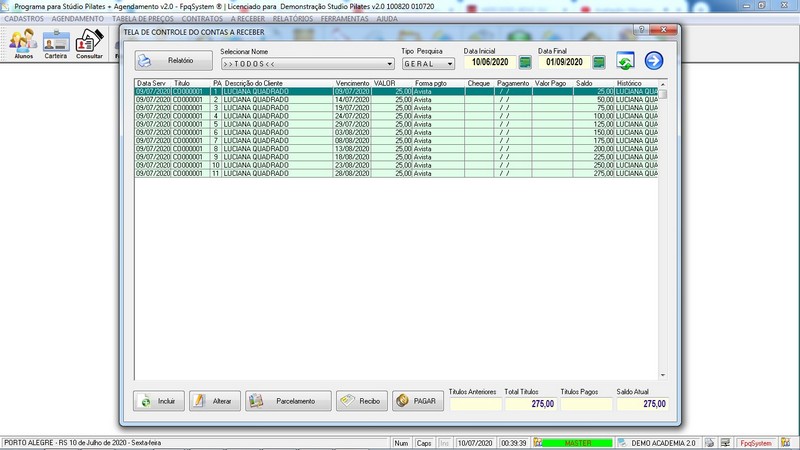Click the Incluir button
800x450 pixels.
pyautogui.click(x=159, y=401)
